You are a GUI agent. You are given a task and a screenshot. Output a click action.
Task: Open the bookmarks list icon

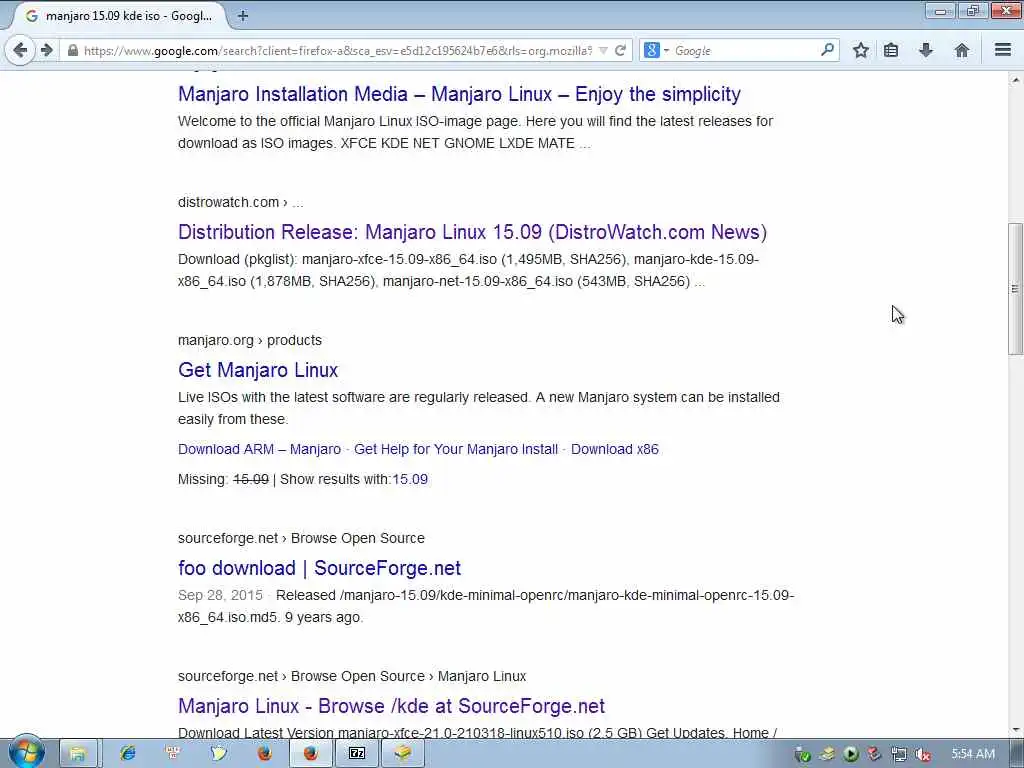[891, 50]
